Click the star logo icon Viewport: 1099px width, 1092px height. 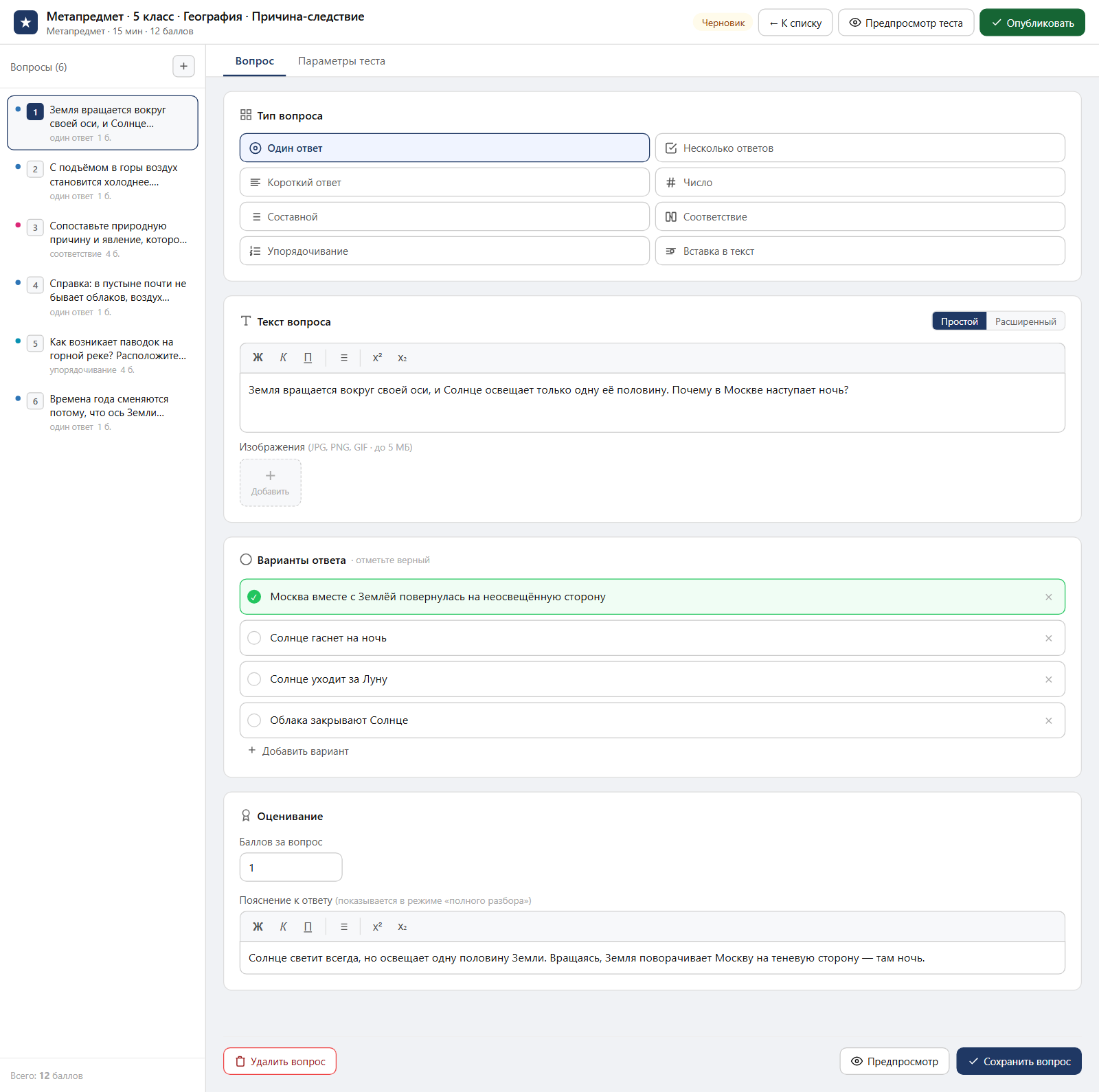(x=25, y=23)
